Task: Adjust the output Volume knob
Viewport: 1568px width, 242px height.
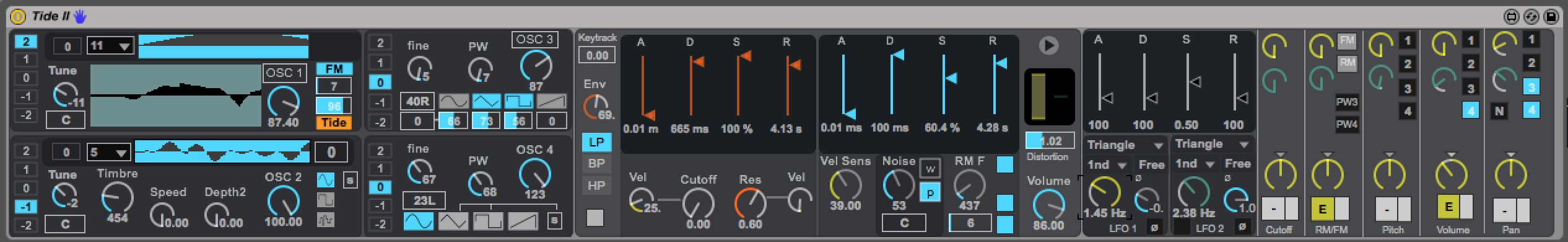Action: point(1048,204)
